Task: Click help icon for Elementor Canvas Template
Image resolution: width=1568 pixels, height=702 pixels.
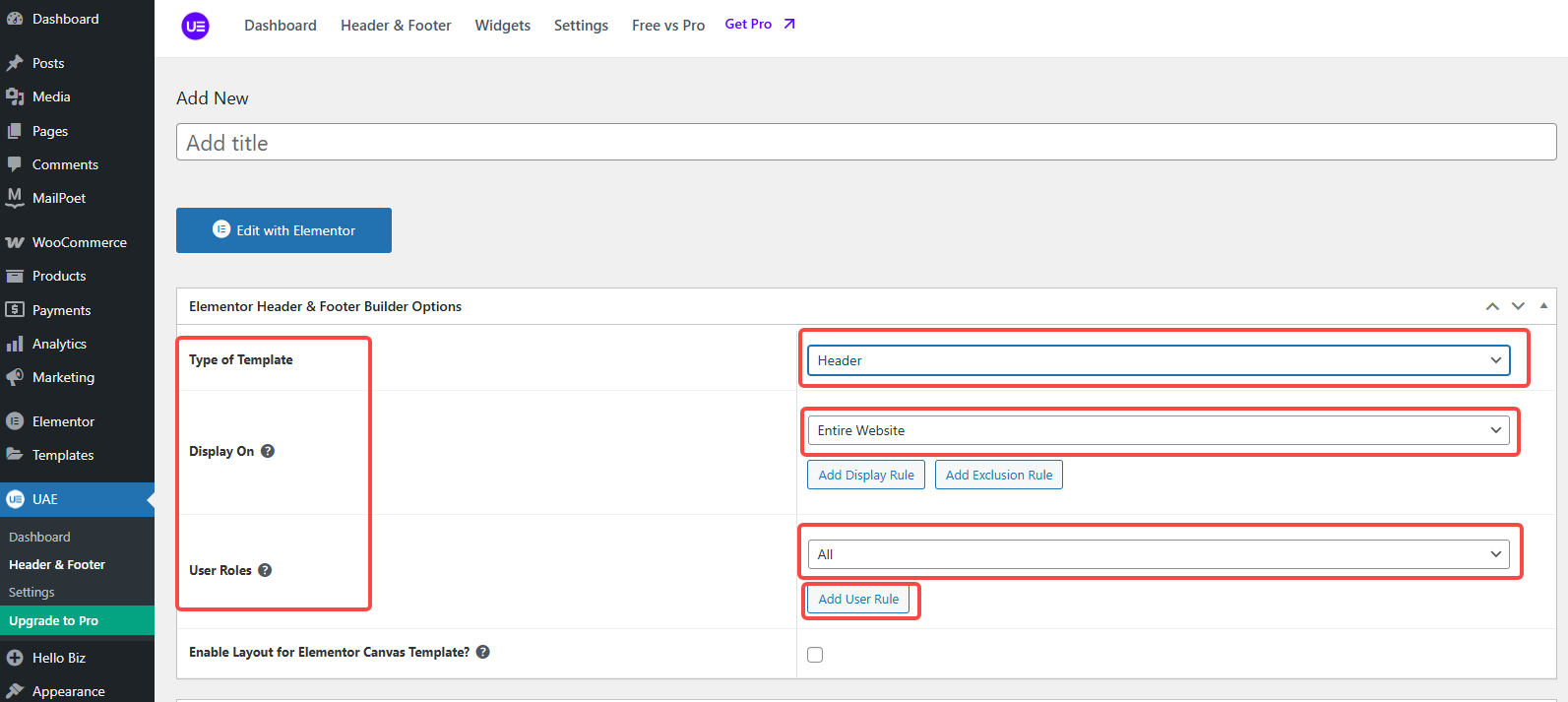Action: click(483, 652)
